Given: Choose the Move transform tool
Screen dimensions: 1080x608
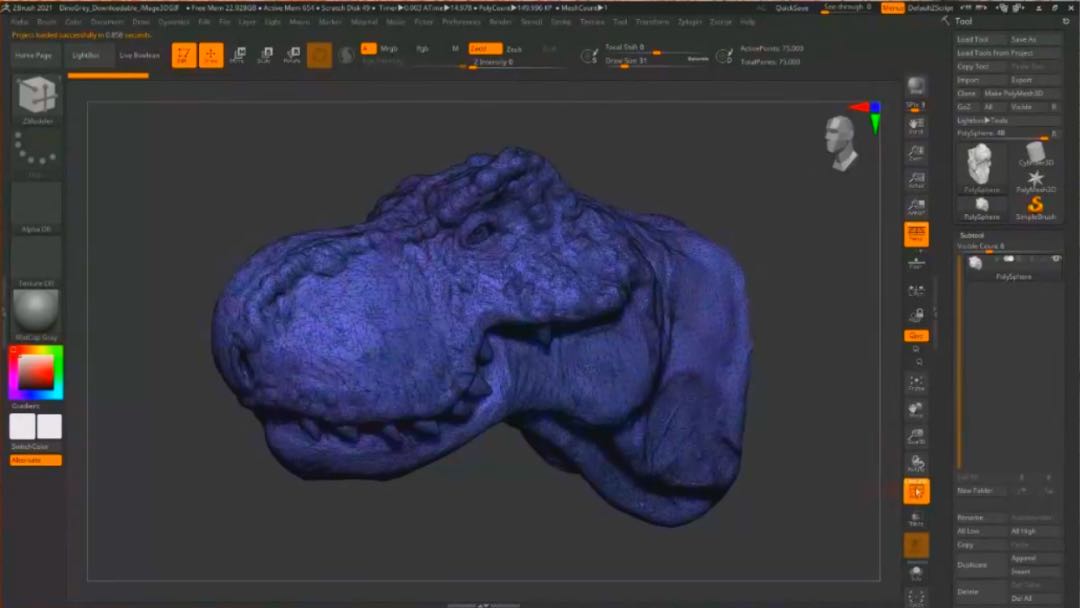Looking at the screenshot, I should pos(238,56).
